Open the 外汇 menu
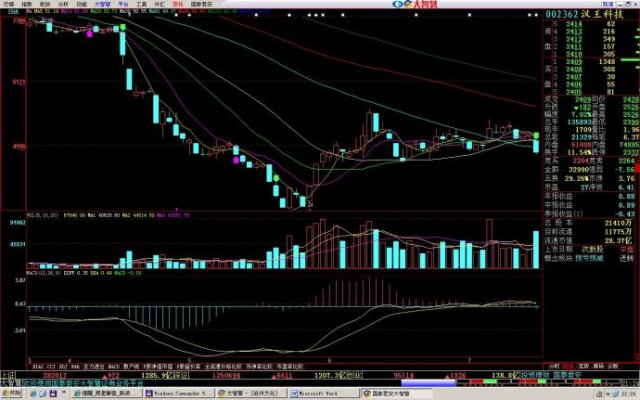 pos(160,4)
